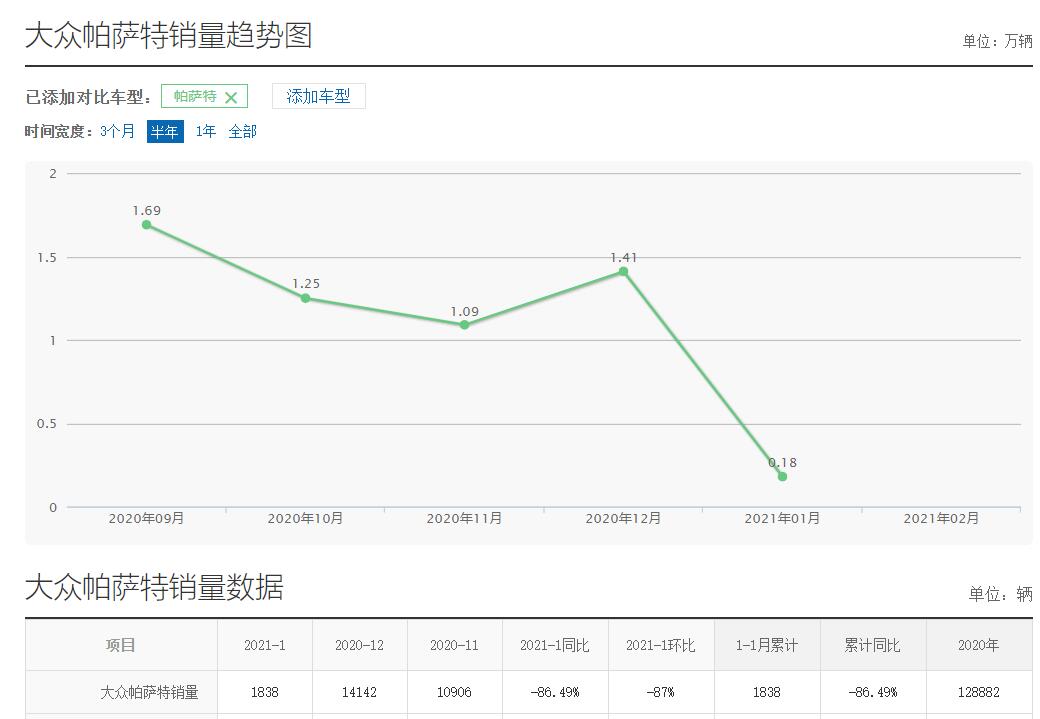Click the 14142 sales value cell

click(359, 692)
